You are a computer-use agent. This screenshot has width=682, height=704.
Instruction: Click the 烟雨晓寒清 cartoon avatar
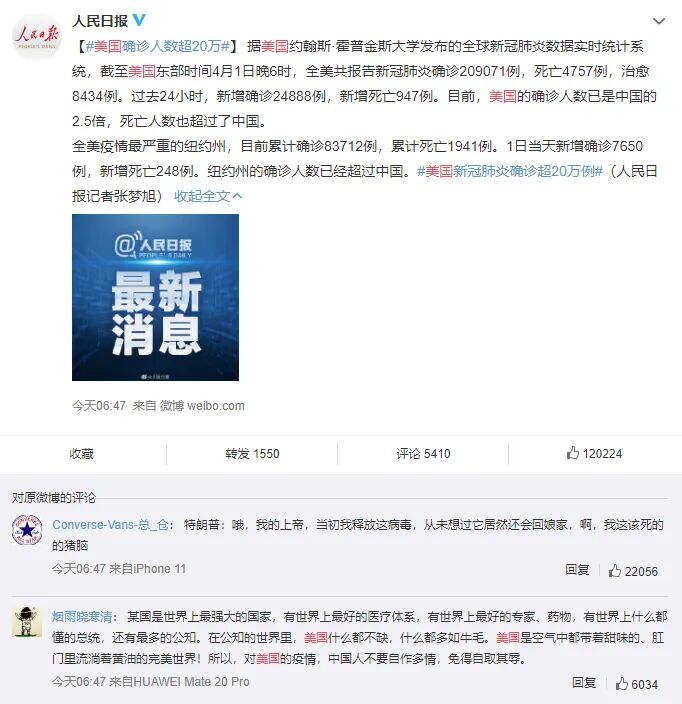tap(27, 621)
